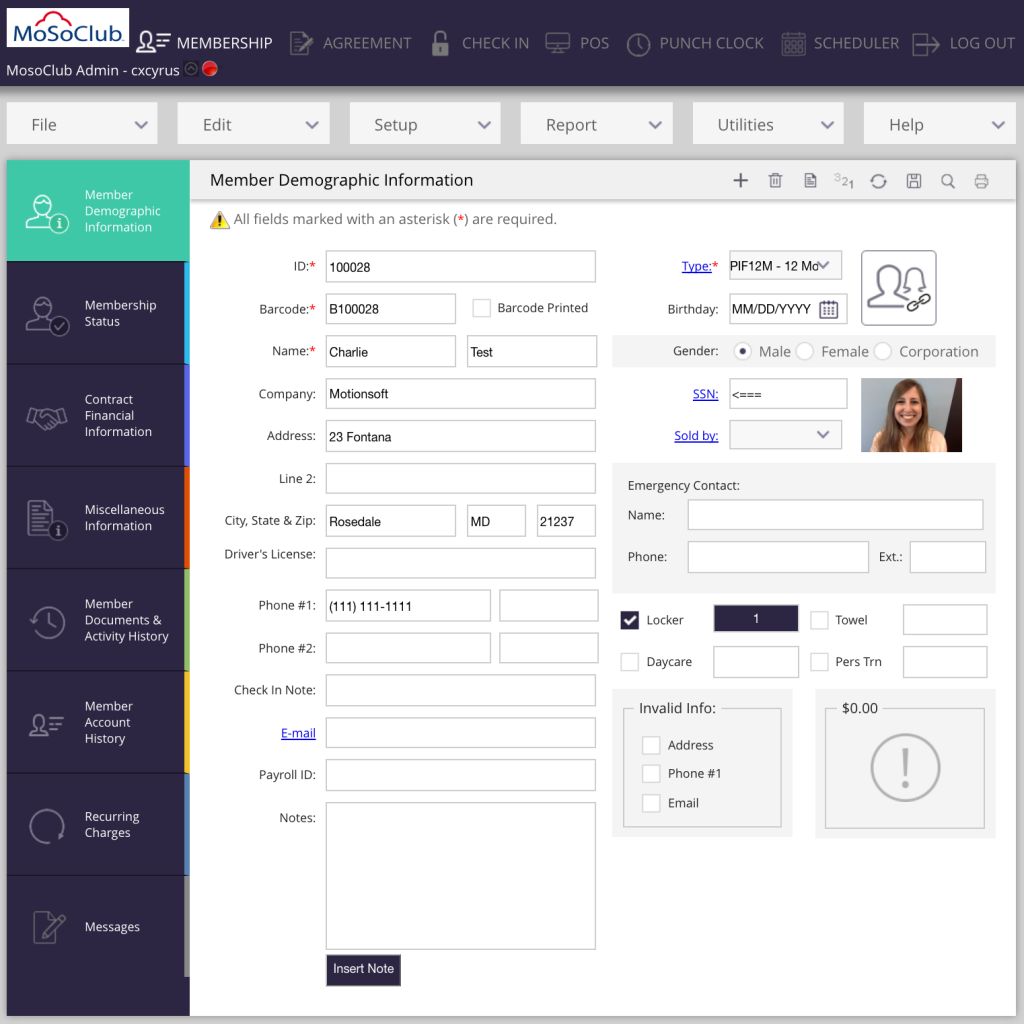The height and width of the screenshot is (1024, 1024).
Task: Print the record via the printer icon
Action: (981, 181)
